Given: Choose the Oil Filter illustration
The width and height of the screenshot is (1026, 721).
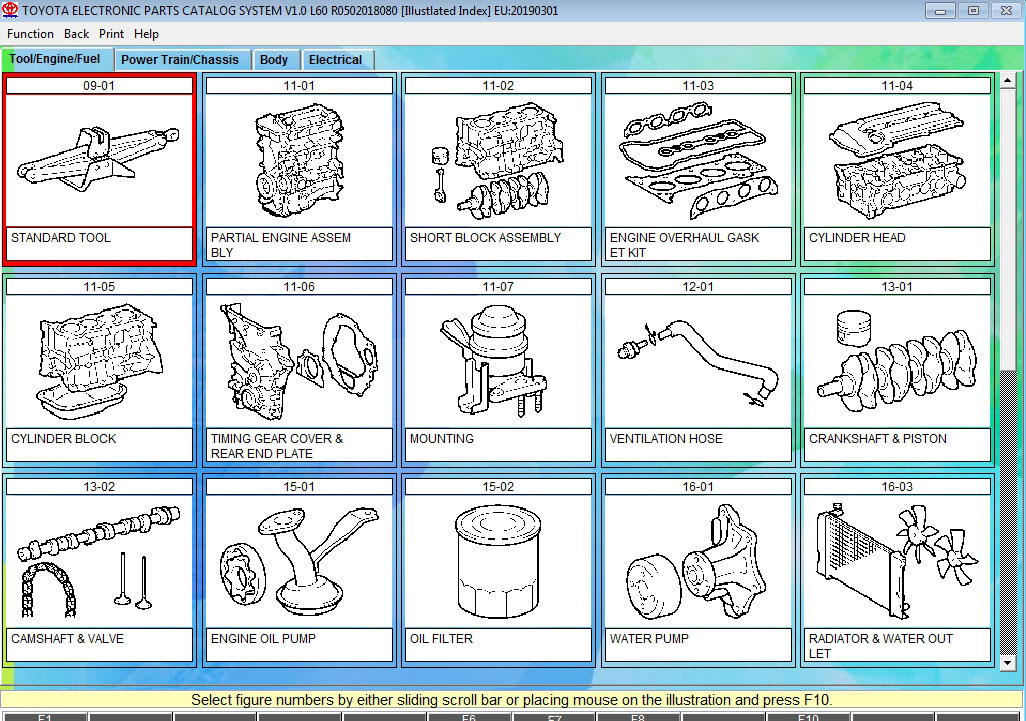Looking at the screenshot, I should pyautogui.click(x=498, y=561).
